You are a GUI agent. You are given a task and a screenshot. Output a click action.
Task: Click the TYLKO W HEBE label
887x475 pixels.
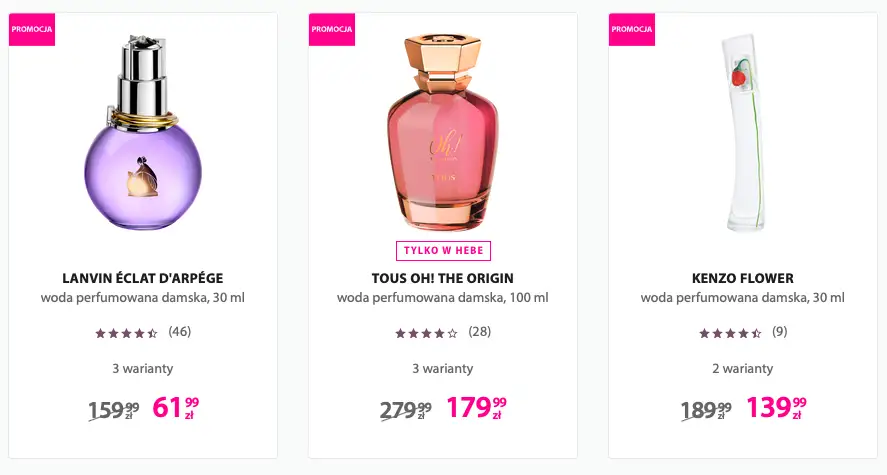(442, 251)
